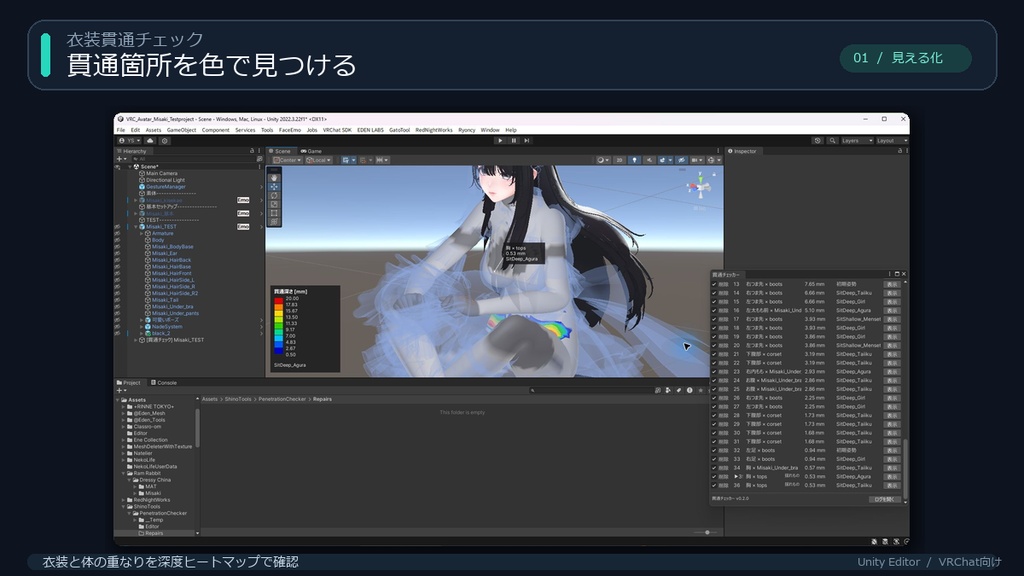Click the Scene orientation gizmo
Screen dimensions: 1024x576
700,187
